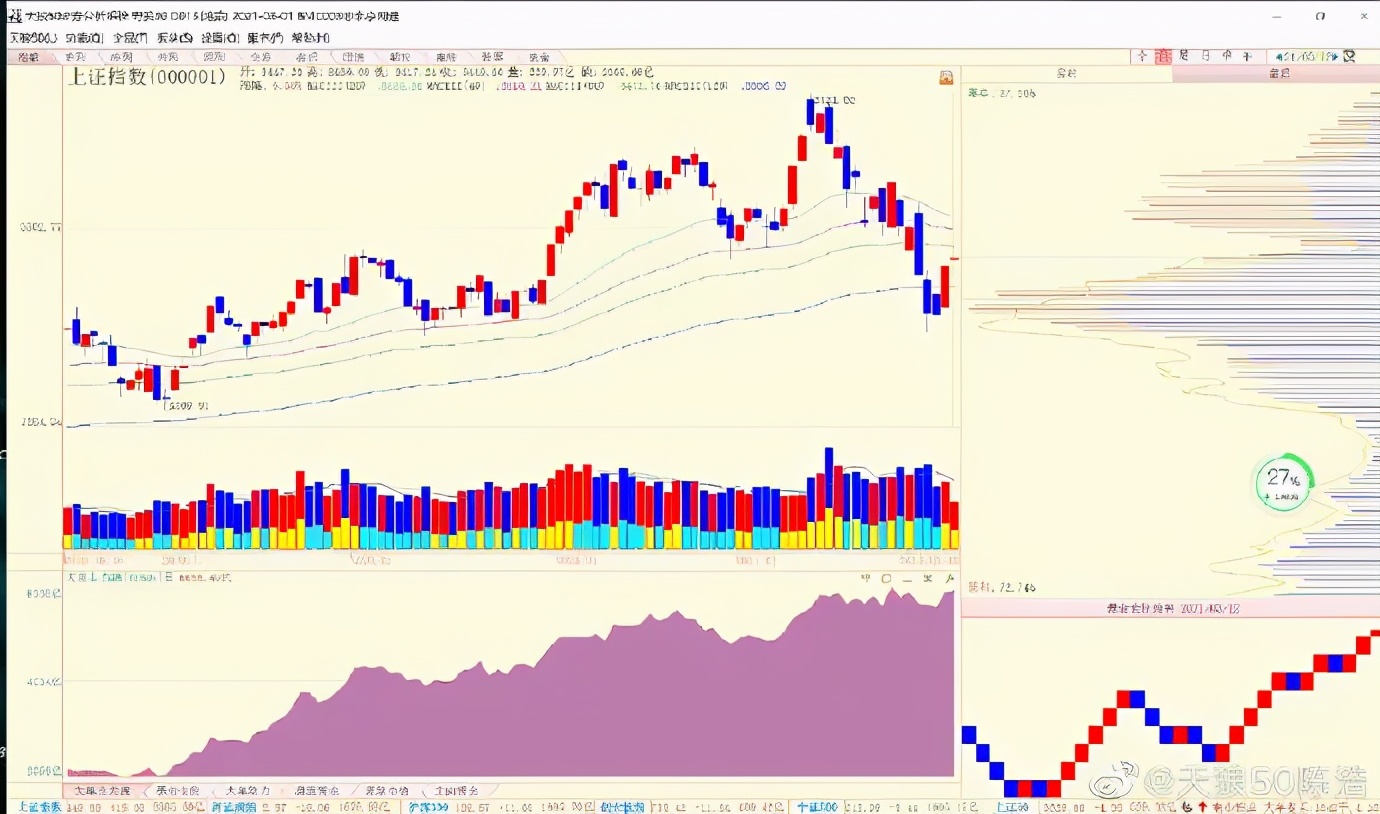Select the second period tab above chart
The width and height of the screenshot is (1380, 814).
[x=75, y=57]
